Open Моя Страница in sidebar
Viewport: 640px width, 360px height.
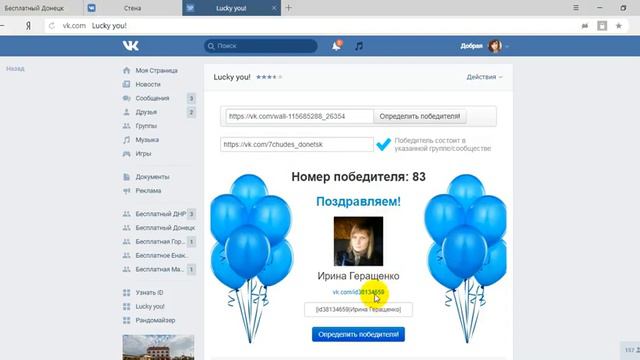tap(157, 70)
